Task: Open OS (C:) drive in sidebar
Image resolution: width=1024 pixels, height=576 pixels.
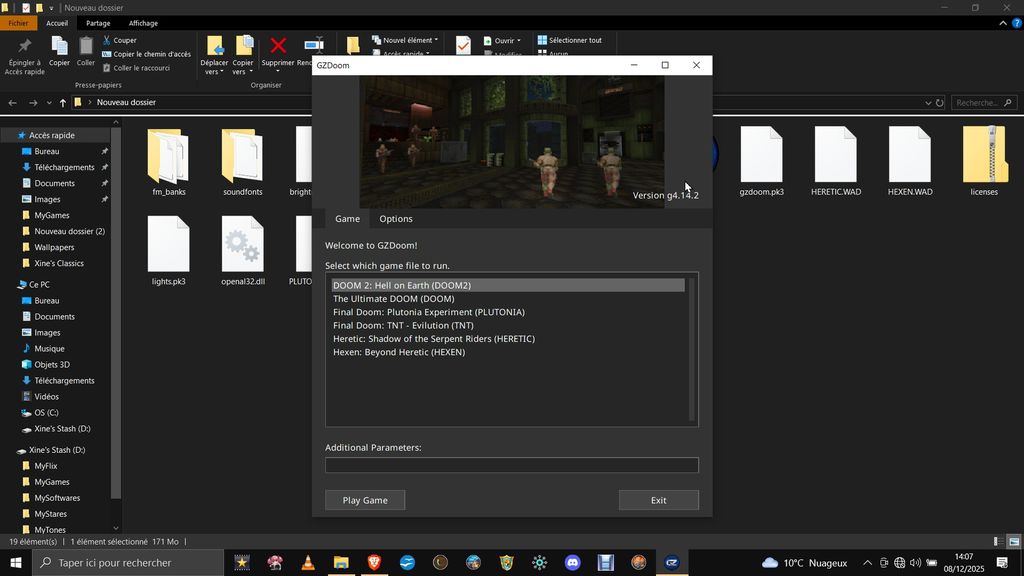Action: 46,413
